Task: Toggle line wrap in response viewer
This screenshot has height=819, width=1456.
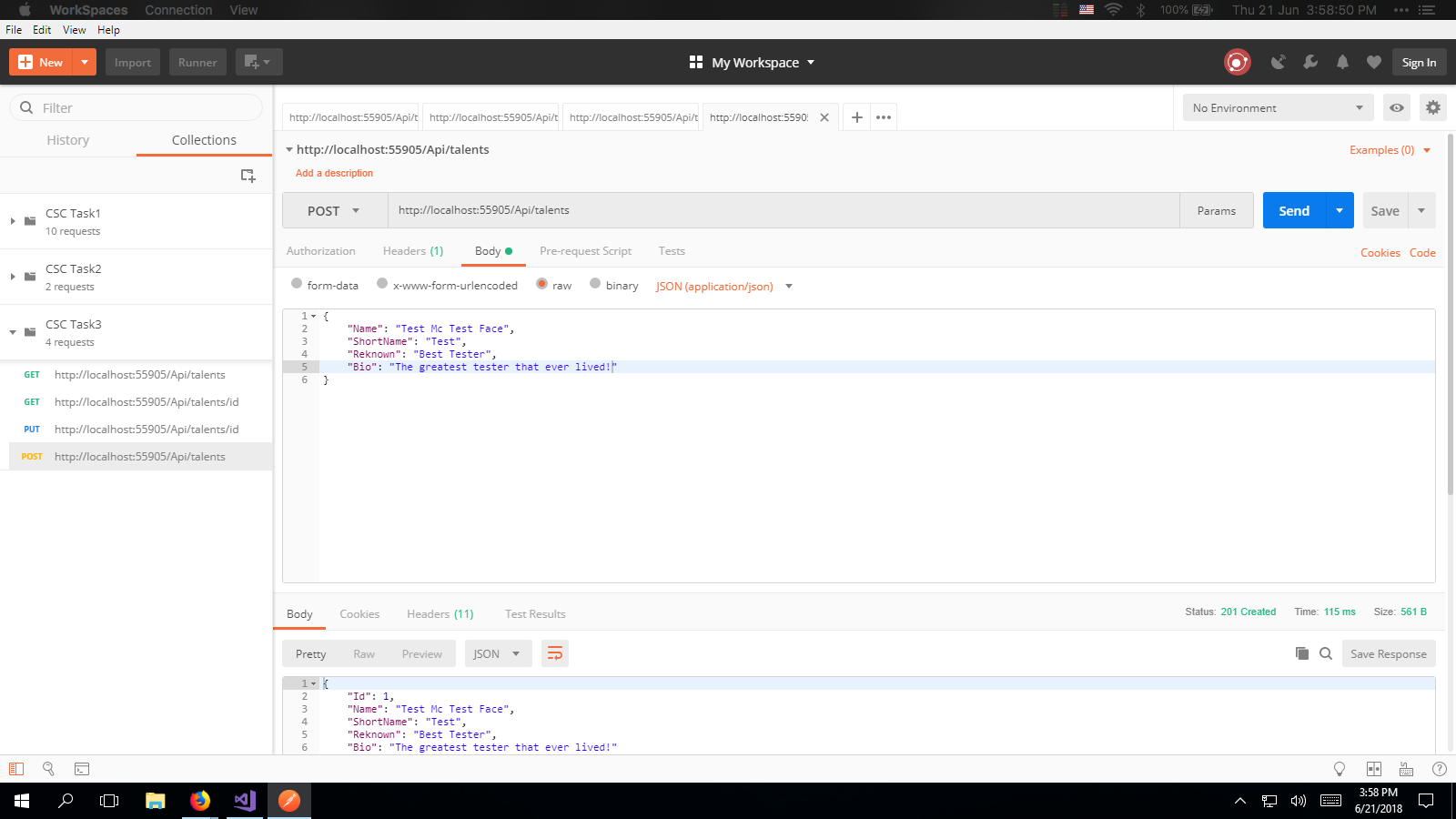Action: click(555, 653)
